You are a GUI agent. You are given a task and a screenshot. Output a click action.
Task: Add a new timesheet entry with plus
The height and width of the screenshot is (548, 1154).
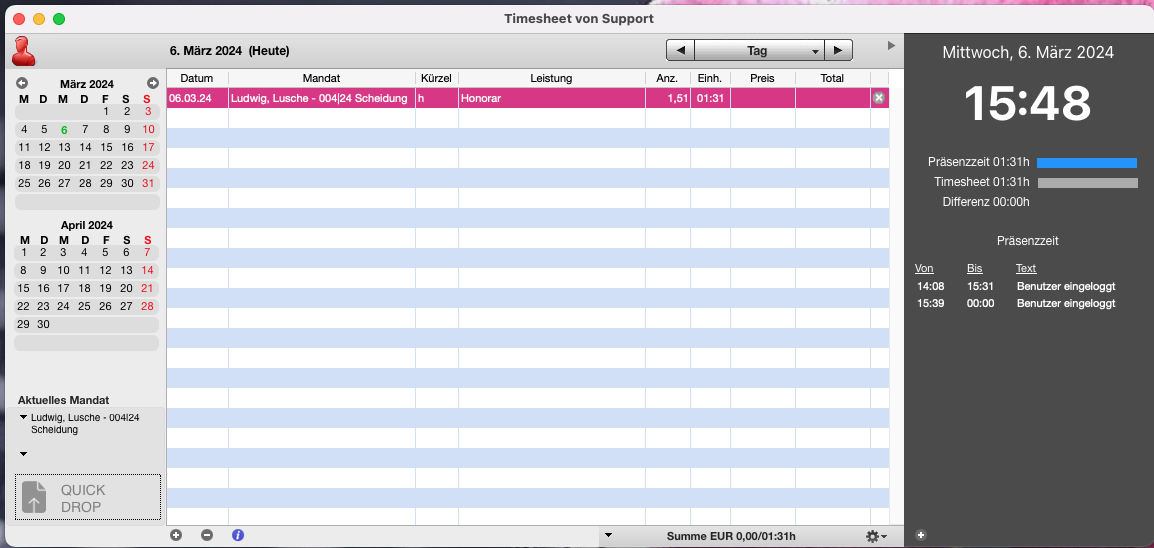[x=175, y=535]
